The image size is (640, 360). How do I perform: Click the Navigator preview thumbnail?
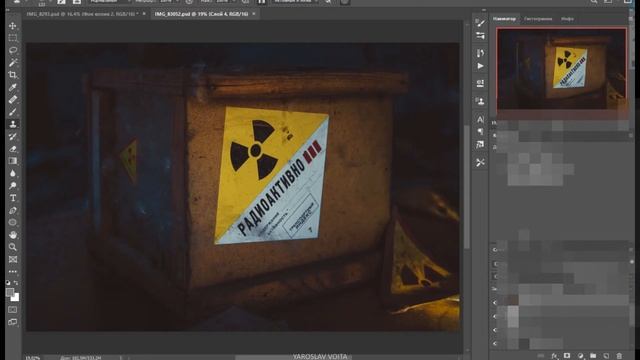point(561,69)
